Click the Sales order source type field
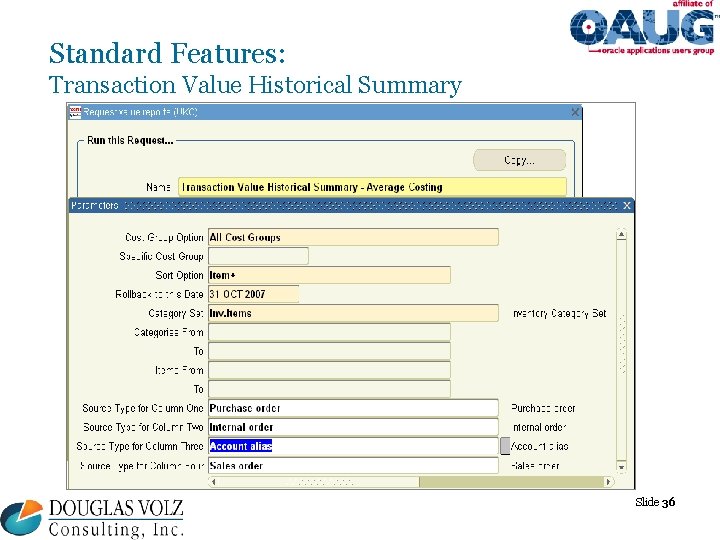This screenshot has width=720, height=540. [353, 465]
